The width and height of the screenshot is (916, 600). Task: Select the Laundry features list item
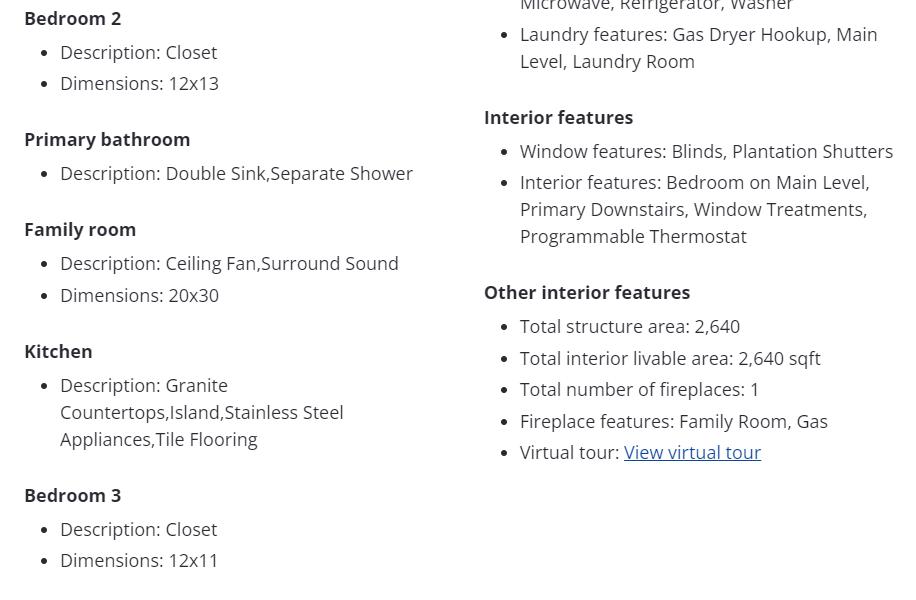pos(698,48)
